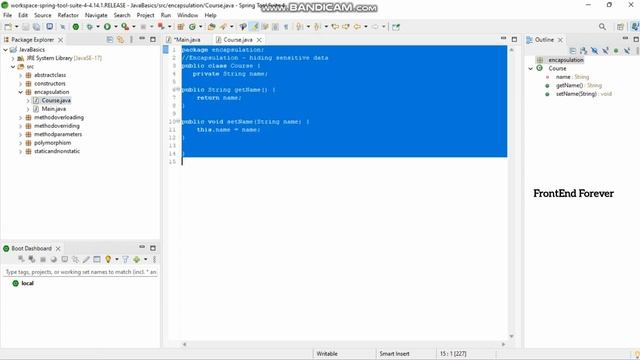Click the Show Whitespace Characters pilcrow icon
This screenshot has height=360, width=640.
tap(286, 27)
